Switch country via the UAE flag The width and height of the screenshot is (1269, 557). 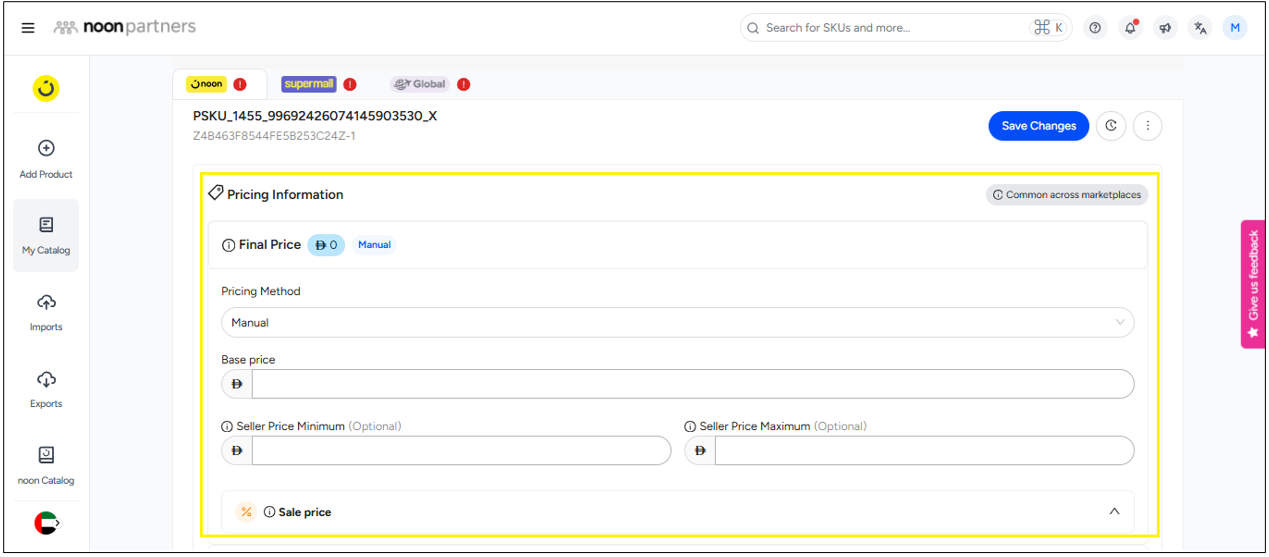[x=46, y=523]
